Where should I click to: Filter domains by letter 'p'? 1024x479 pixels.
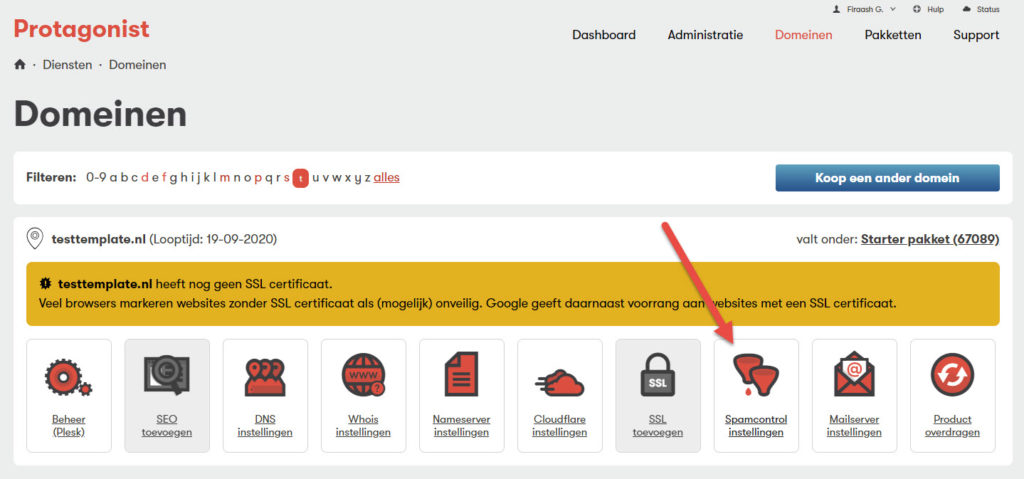point(258,178)
